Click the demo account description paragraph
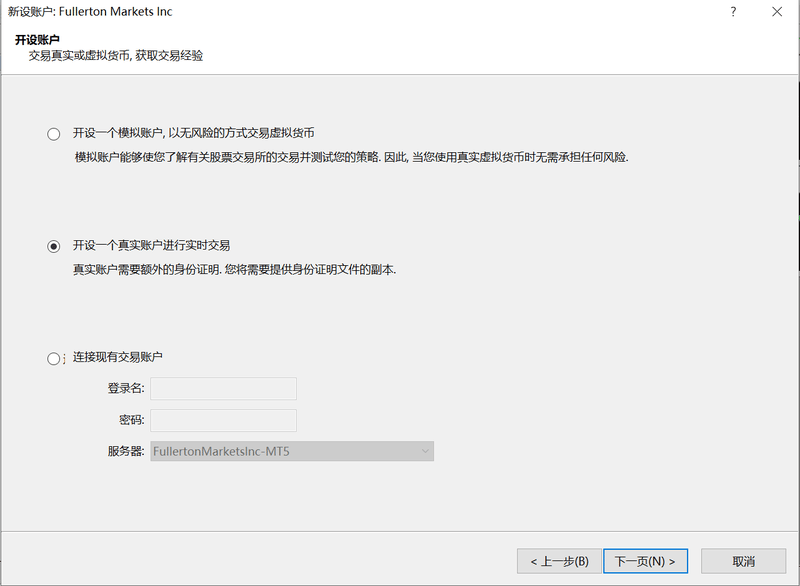 point(351,158)
